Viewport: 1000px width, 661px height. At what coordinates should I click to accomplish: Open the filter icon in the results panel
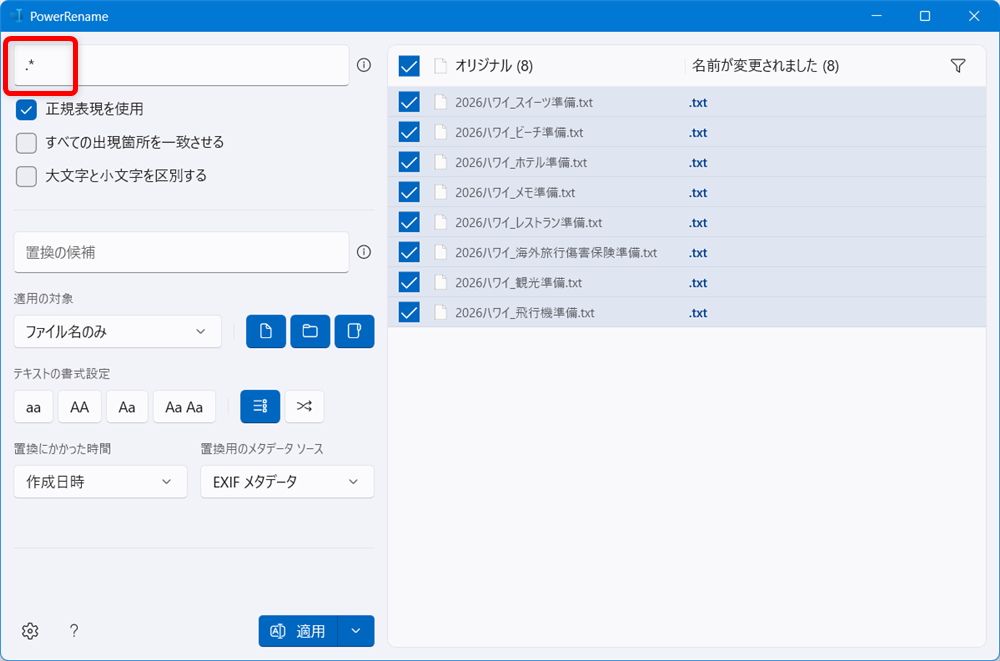coord(958,65)
